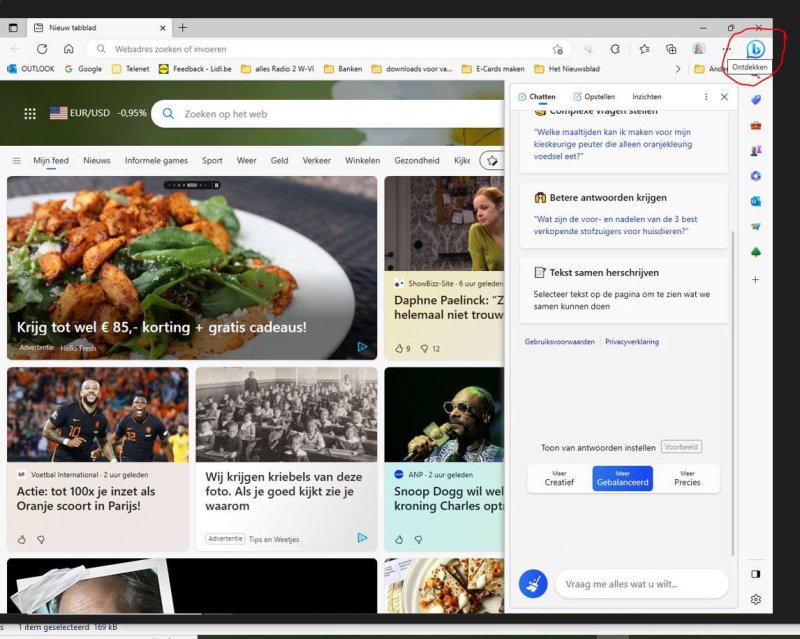Screen dimensions: 800x639
Task: Select the Meer Gebalanceerd tone option
Action: (x=622, y=478)
